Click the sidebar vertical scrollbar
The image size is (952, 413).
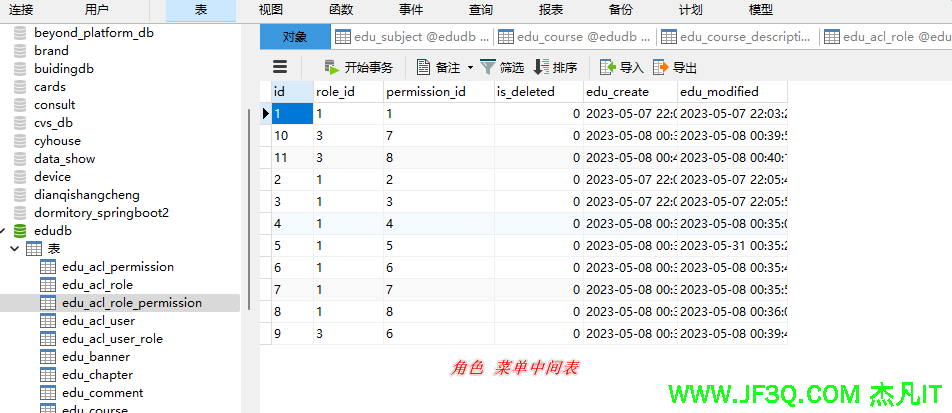point(247,150)
